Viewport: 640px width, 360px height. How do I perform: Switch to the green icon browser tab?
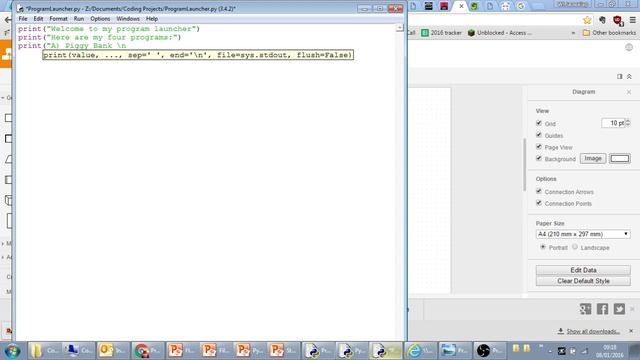474,6
